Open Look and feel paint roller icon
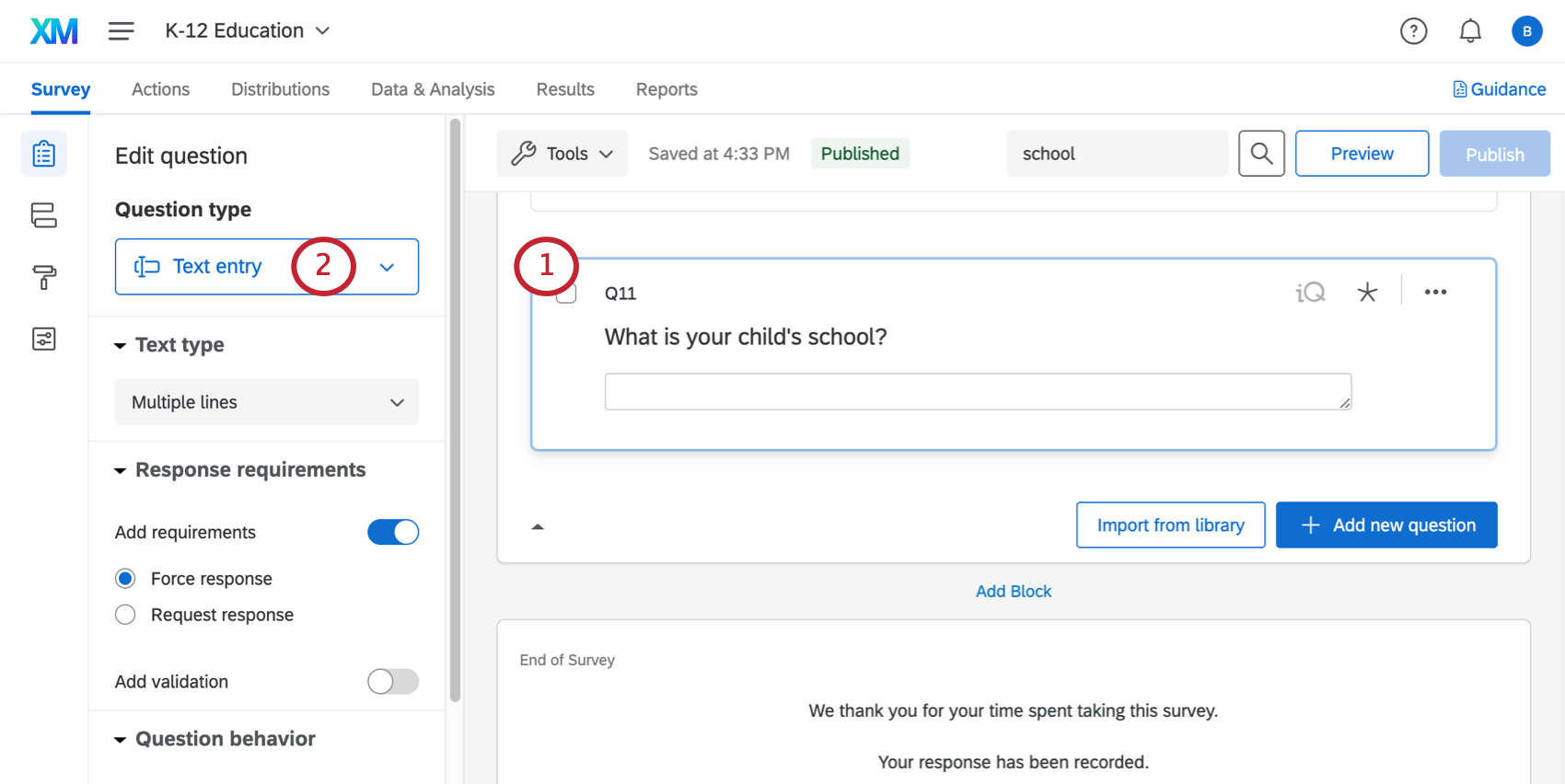The image size is (1565, 784). [43, 277]
